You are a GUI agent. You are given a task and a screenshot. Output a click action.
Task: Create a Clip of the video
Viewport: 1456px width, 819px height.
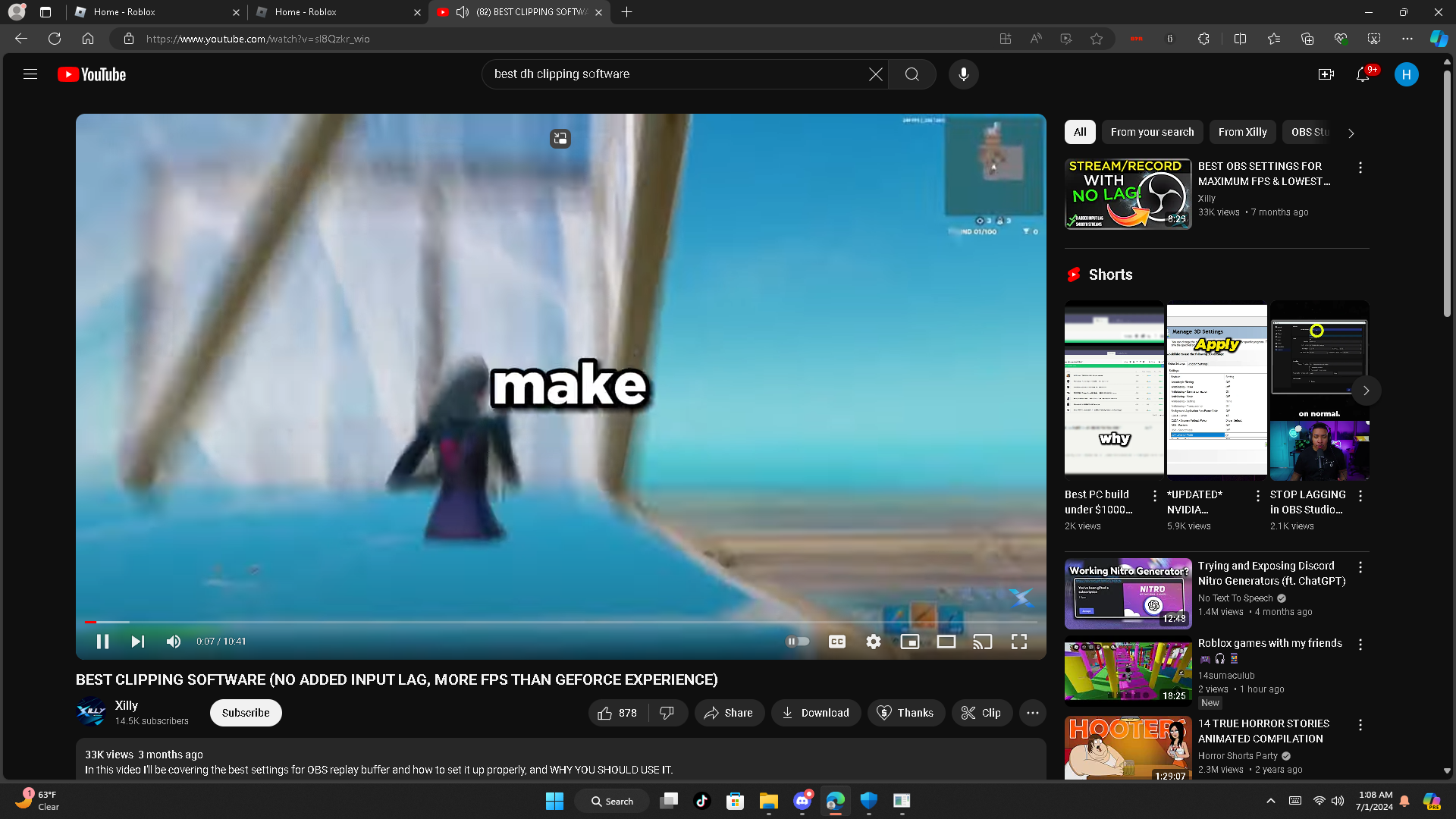coord(981,713)
